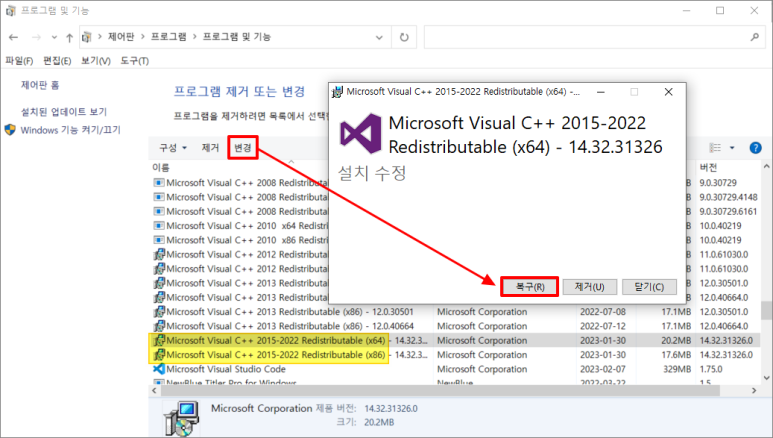
Task: Click date cell 2023-02-07
Action: point(602,369)
